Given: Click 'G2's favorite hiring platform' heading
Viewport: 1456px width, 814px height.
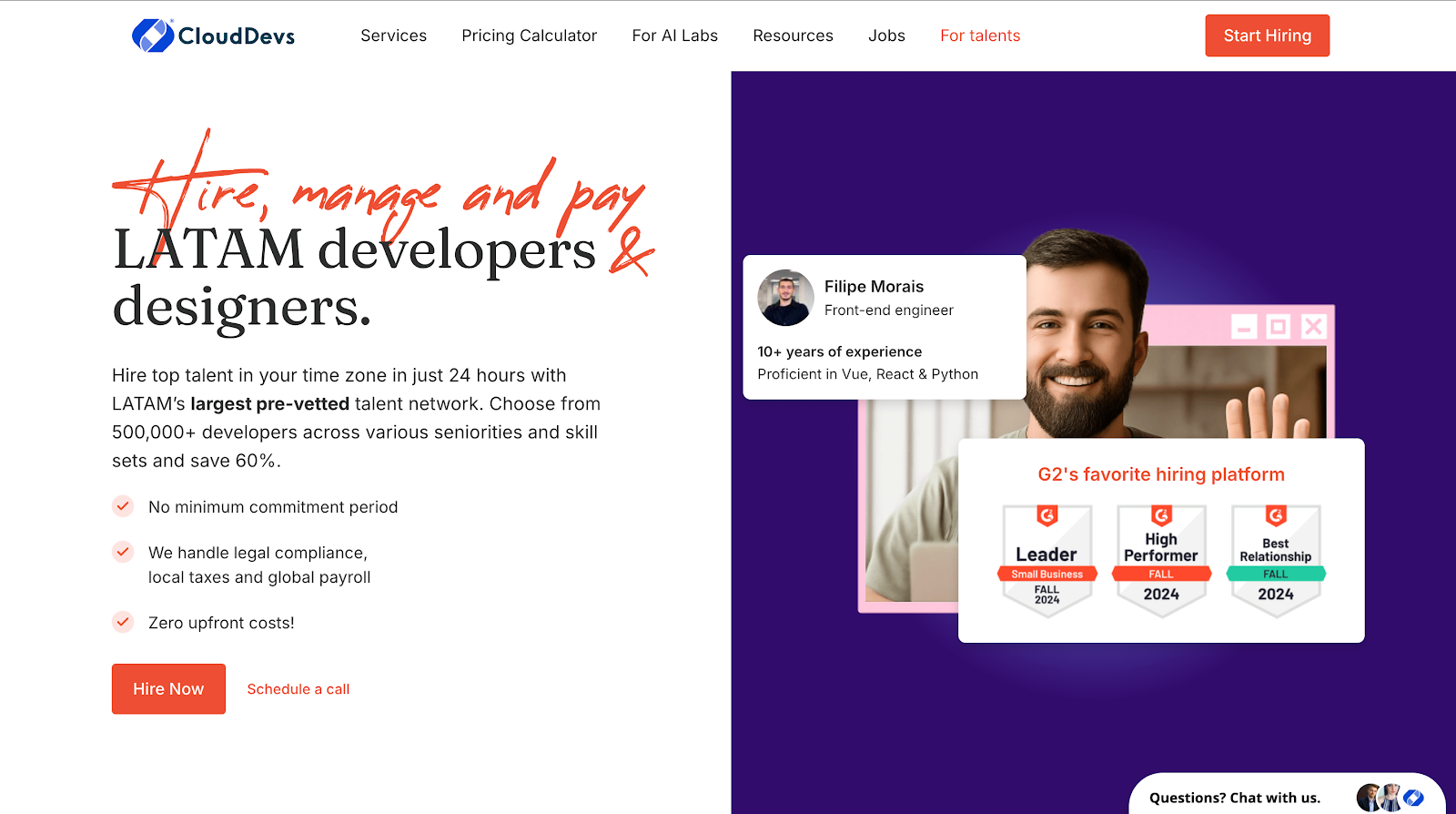Looking at the screenshot, I should pos(1161,474).
